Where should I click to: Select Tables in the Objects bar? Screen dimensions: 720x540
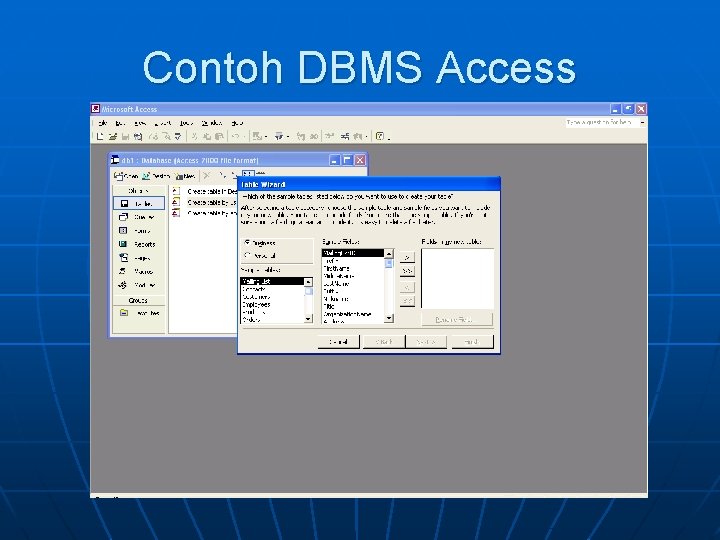[x=139, y=203]
